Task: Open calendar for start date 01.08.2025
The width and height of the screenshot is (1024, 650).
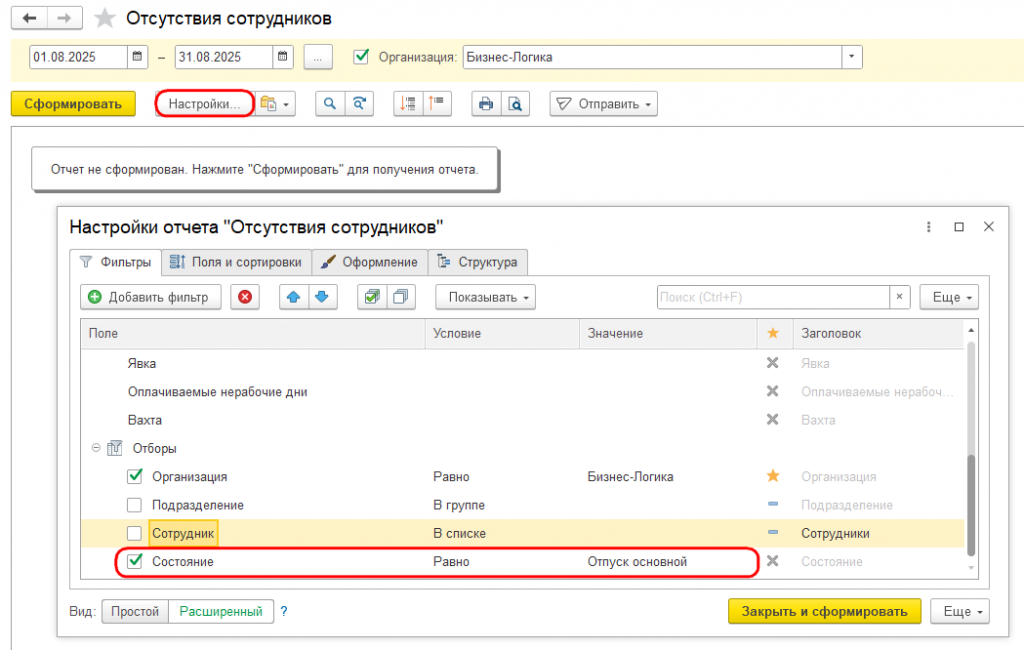Action: (137, 57)
